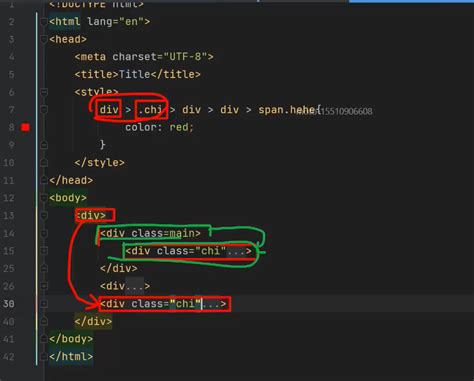This screenshot has height=381, width=474.
Task: Collapse the style block fold on line 6
Action: (x=44, y=92)
